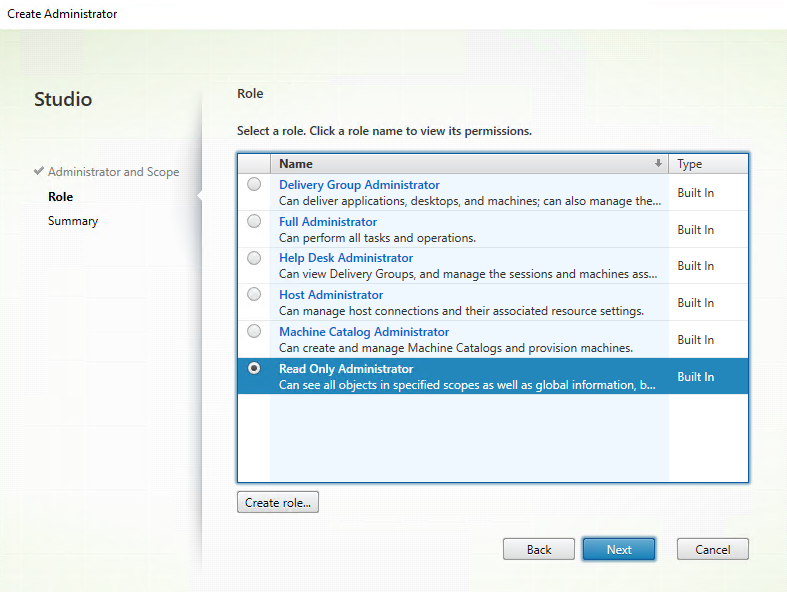787x592 pixels.
Task: Click the checkmark beside Administrator and Scope
Action: (39, 171)
